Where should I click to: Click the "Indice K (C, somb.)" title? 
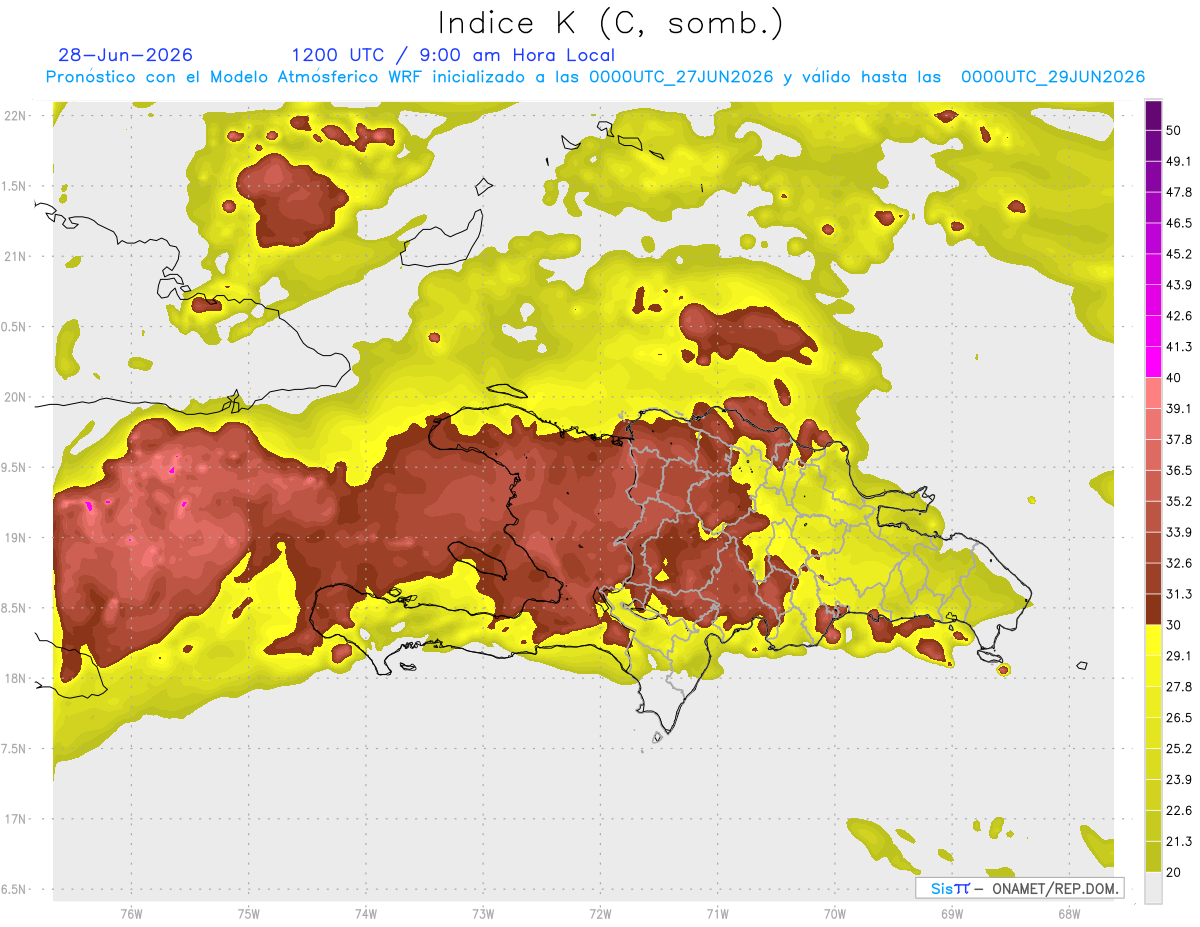pos(610,23)
